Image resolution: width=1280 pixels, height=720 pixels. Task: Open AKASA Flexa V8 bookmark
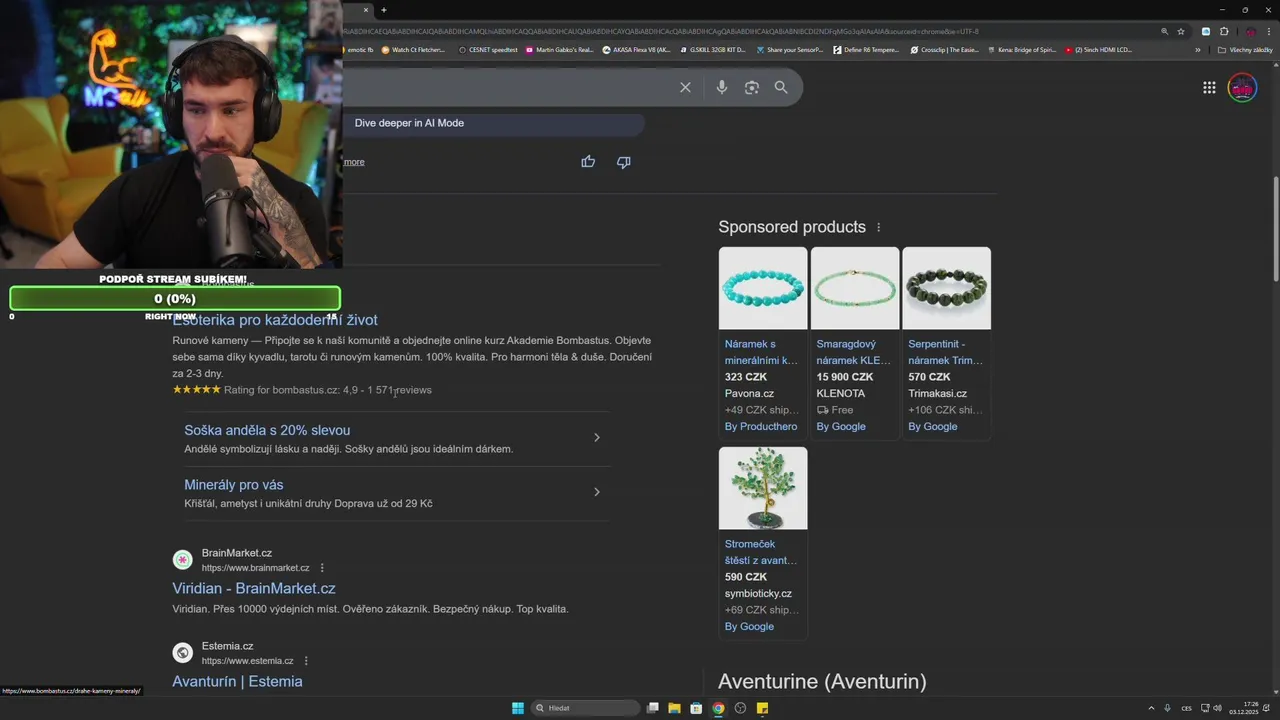click(636, 49)
